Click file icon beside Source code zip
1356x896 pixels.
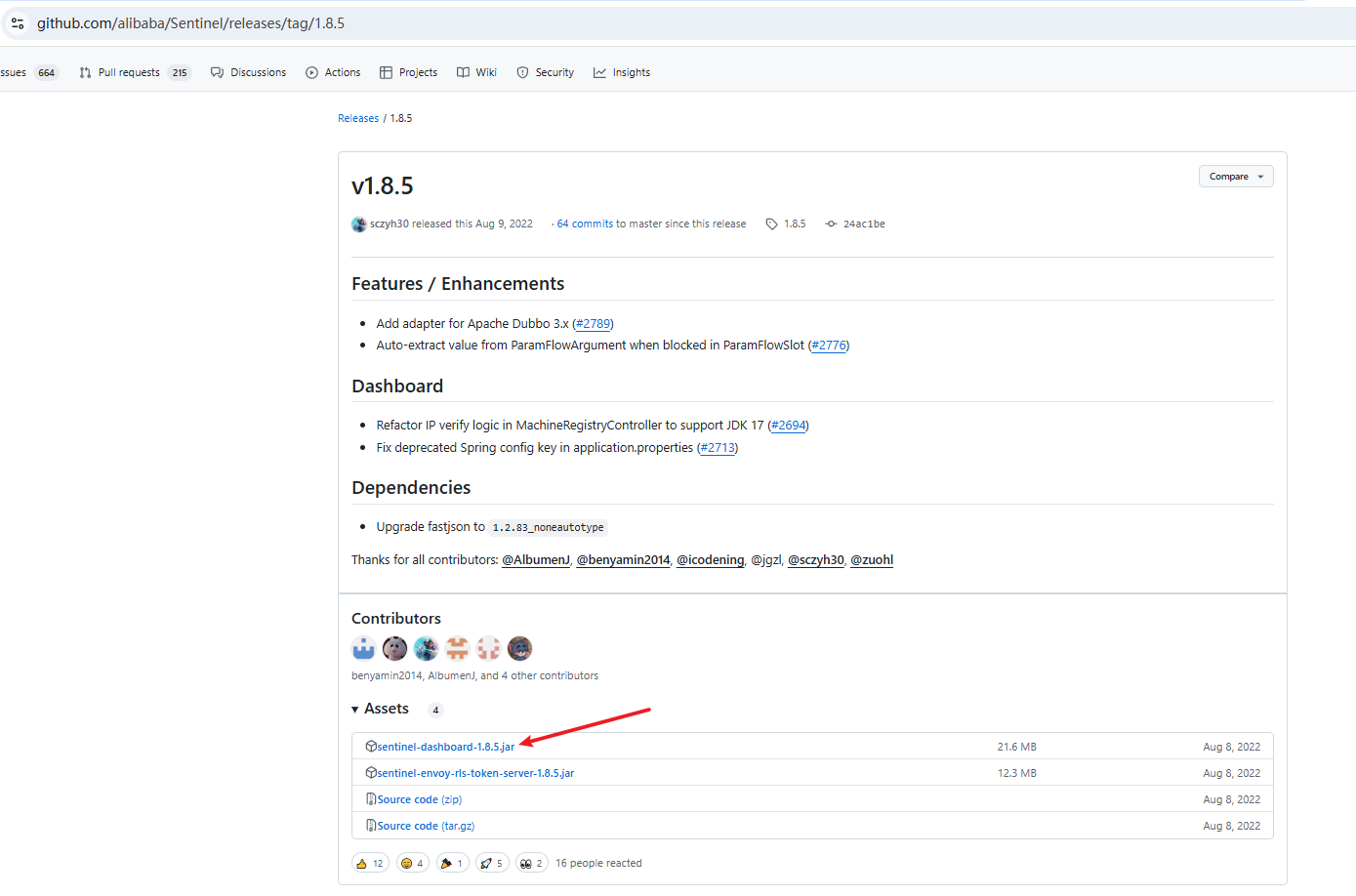click(371, 798)
